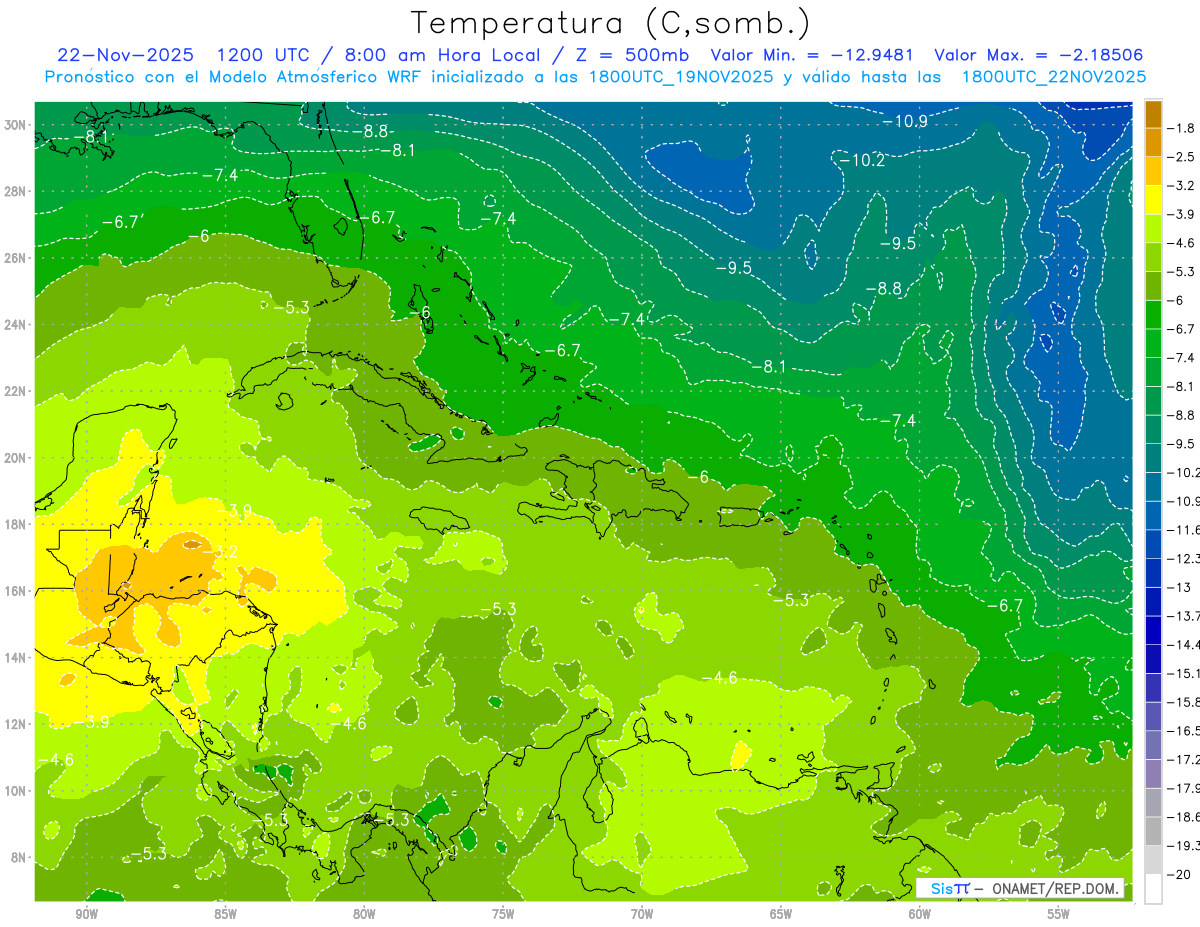Screen dimensions: 1200x927
Task: Click the '-7.4' contour label near 28N 85W
Action: pyautogui.click(x=219, y=175)
